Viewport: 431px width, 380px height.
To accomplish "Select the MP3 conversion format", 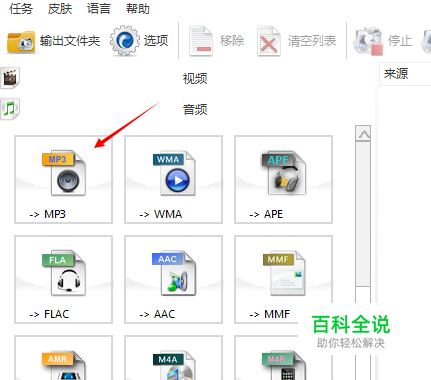I will (x=63, y=179).
